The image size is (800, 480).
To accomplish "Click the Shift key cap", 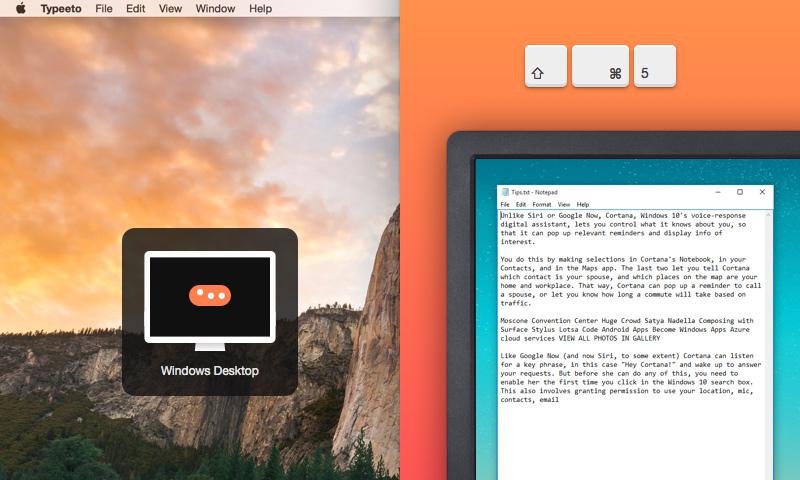I will coord(545,66).
